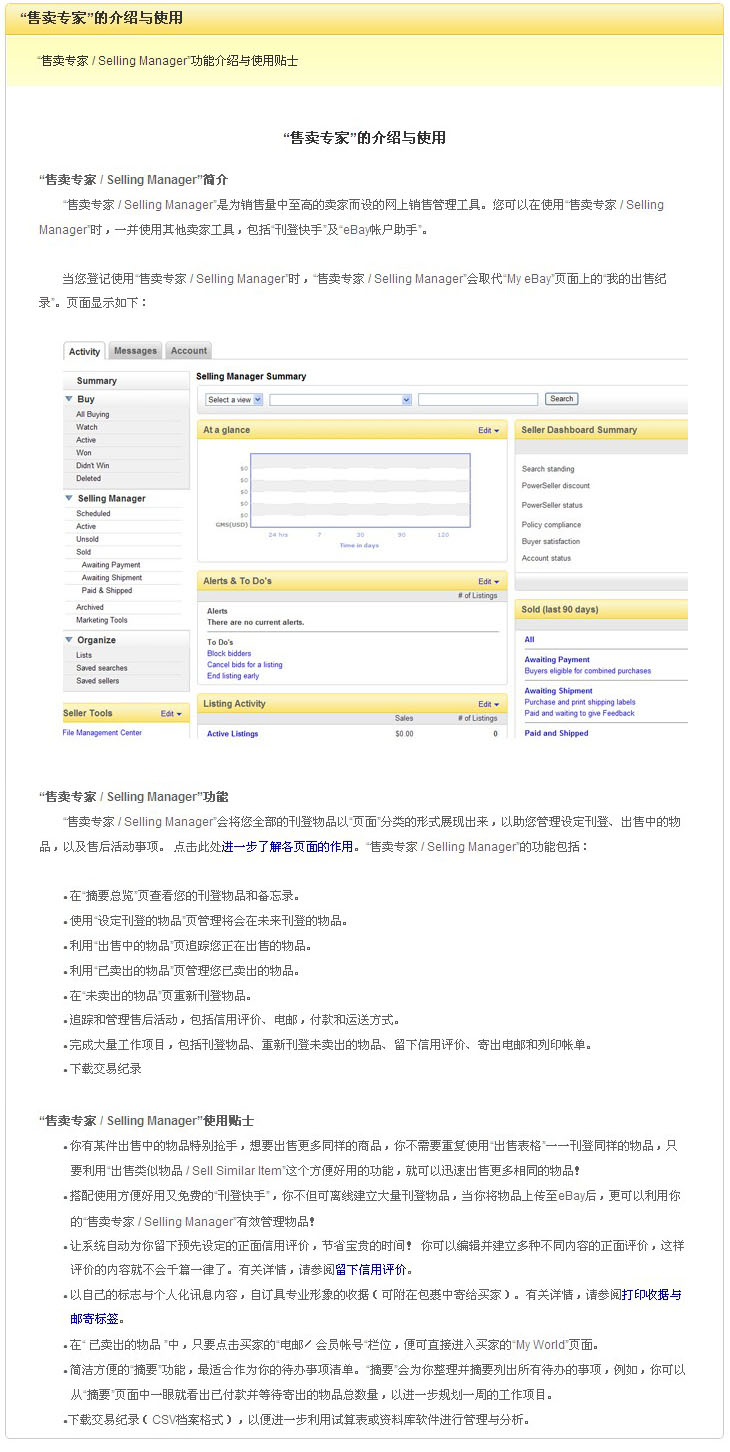Screen dimensions: 730x1452
Task: Switch to the Messages tab
Action: (x=135, y=351)
